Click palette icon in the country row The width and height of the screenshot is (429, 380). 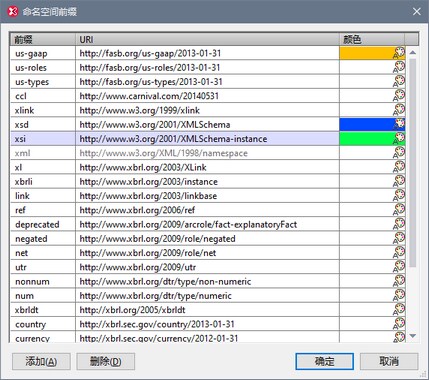click(x=399, y=324)
